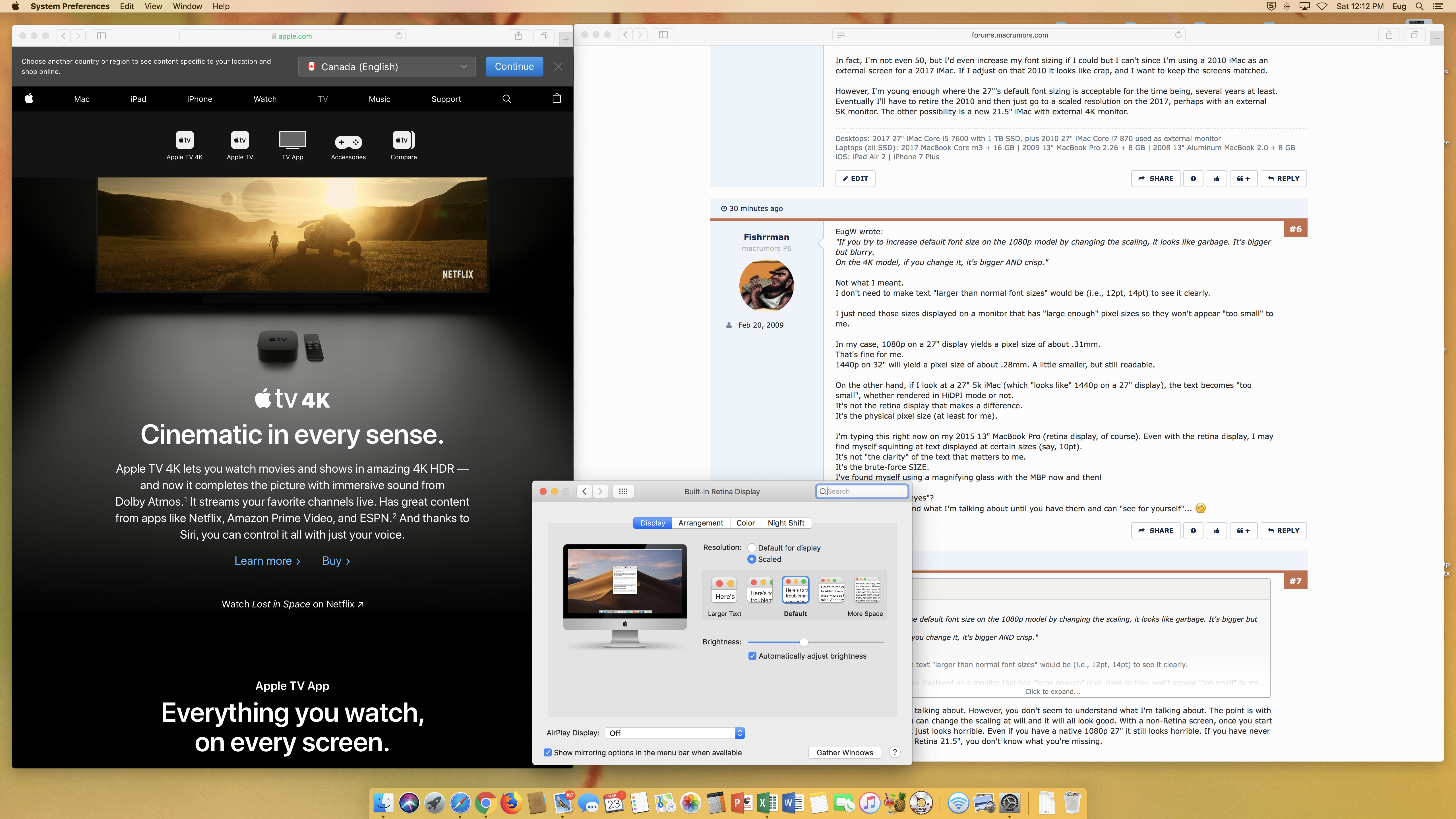Open the Edit menu
This screenshot has width=1456, height=819.
point(127,6)
